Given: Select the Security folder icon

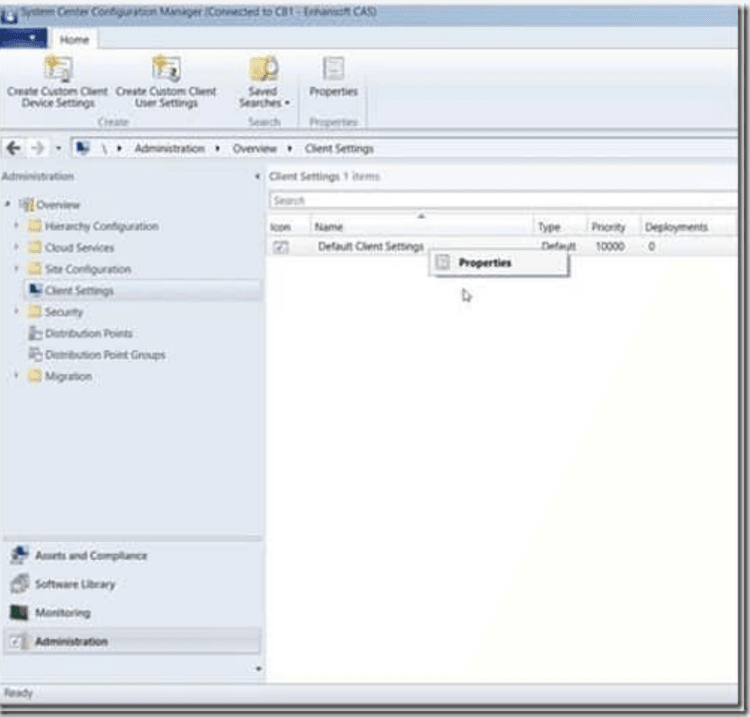Looking at the screenshot, I should point(34,312).
